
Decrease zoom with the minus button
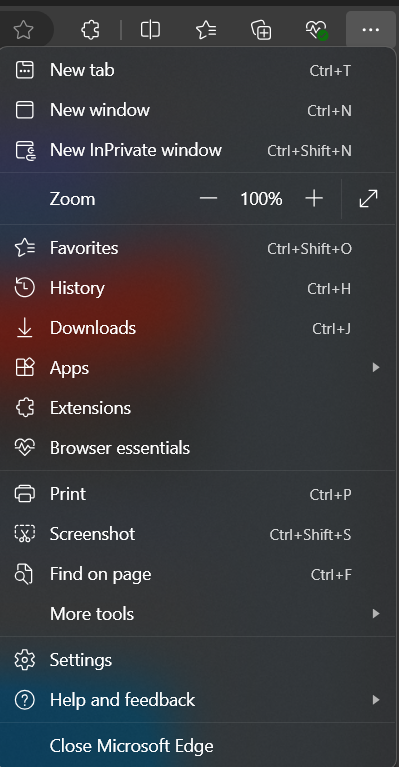click(x=208, y=199)
